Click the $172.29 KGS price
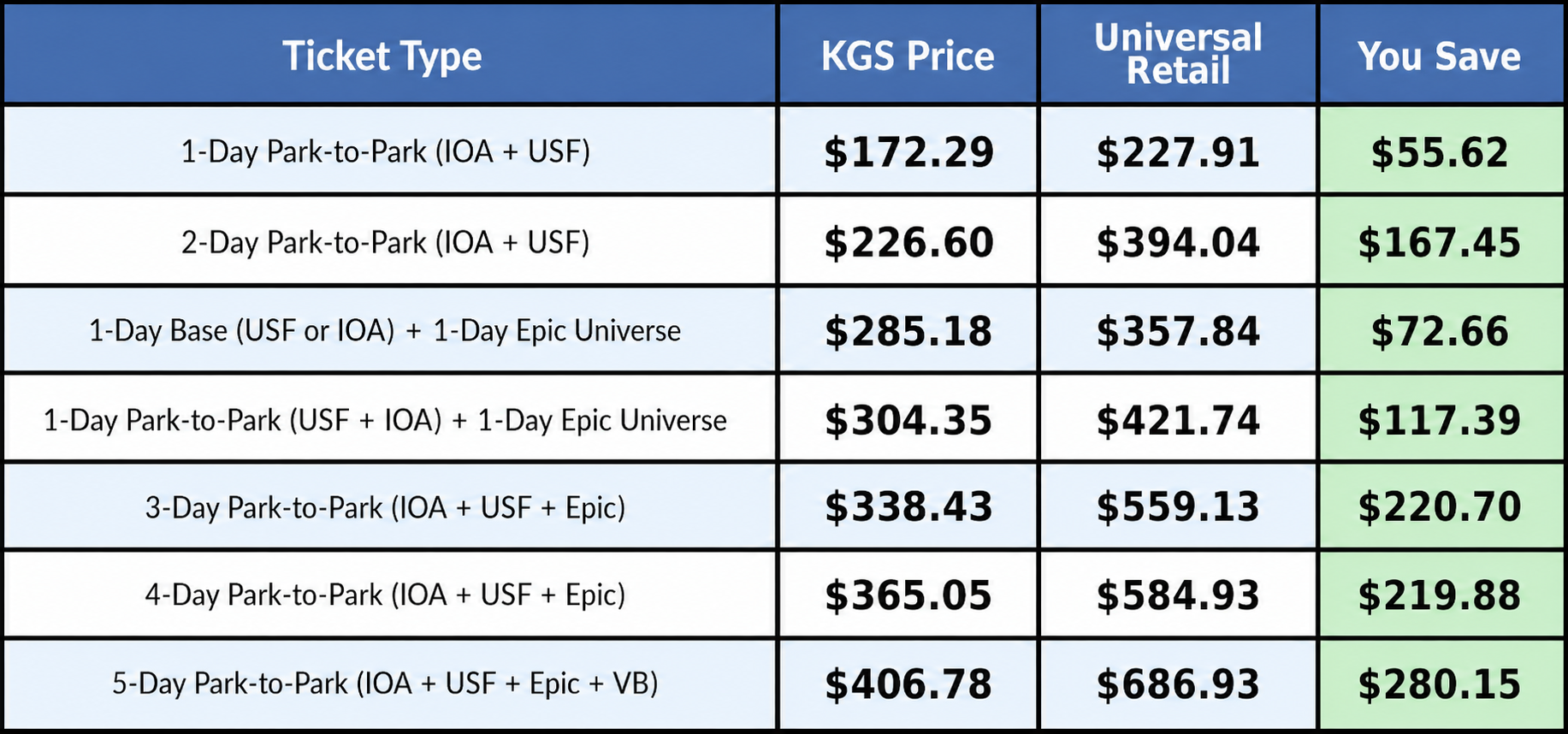 [x=908, y=152]
